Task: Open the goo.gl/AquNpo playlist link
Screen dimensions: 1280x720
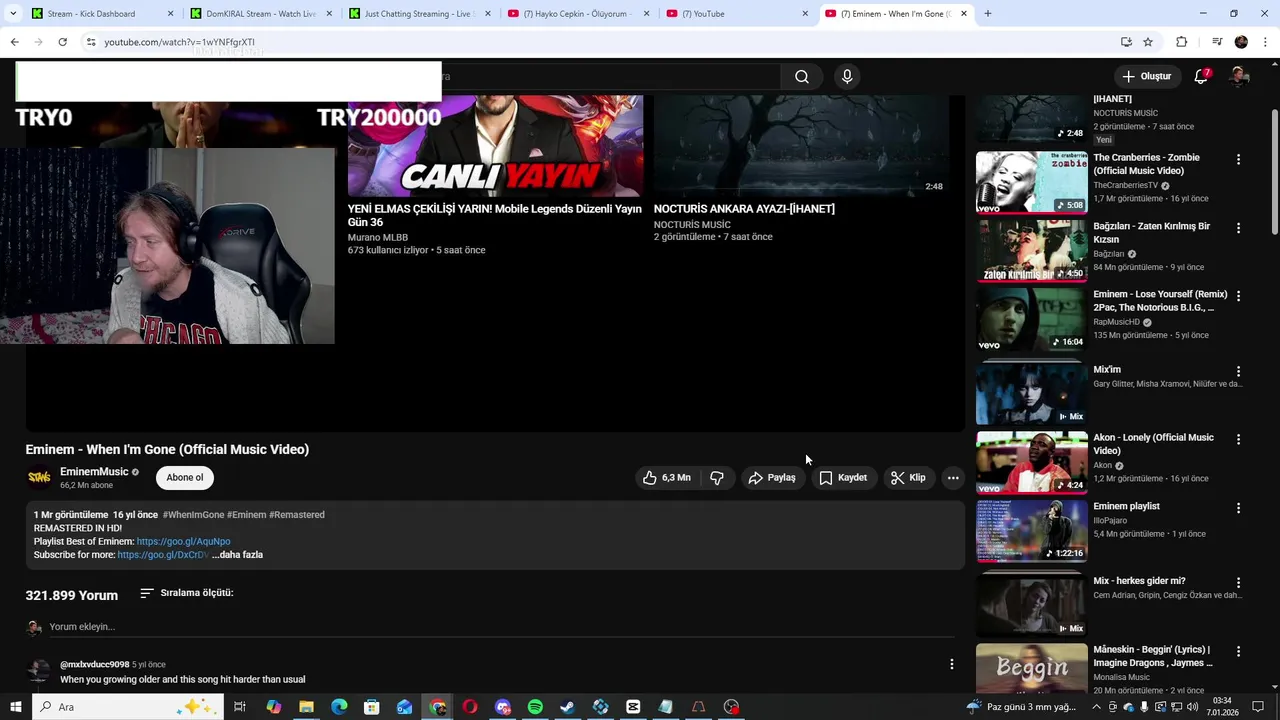Action: point(183,542)
